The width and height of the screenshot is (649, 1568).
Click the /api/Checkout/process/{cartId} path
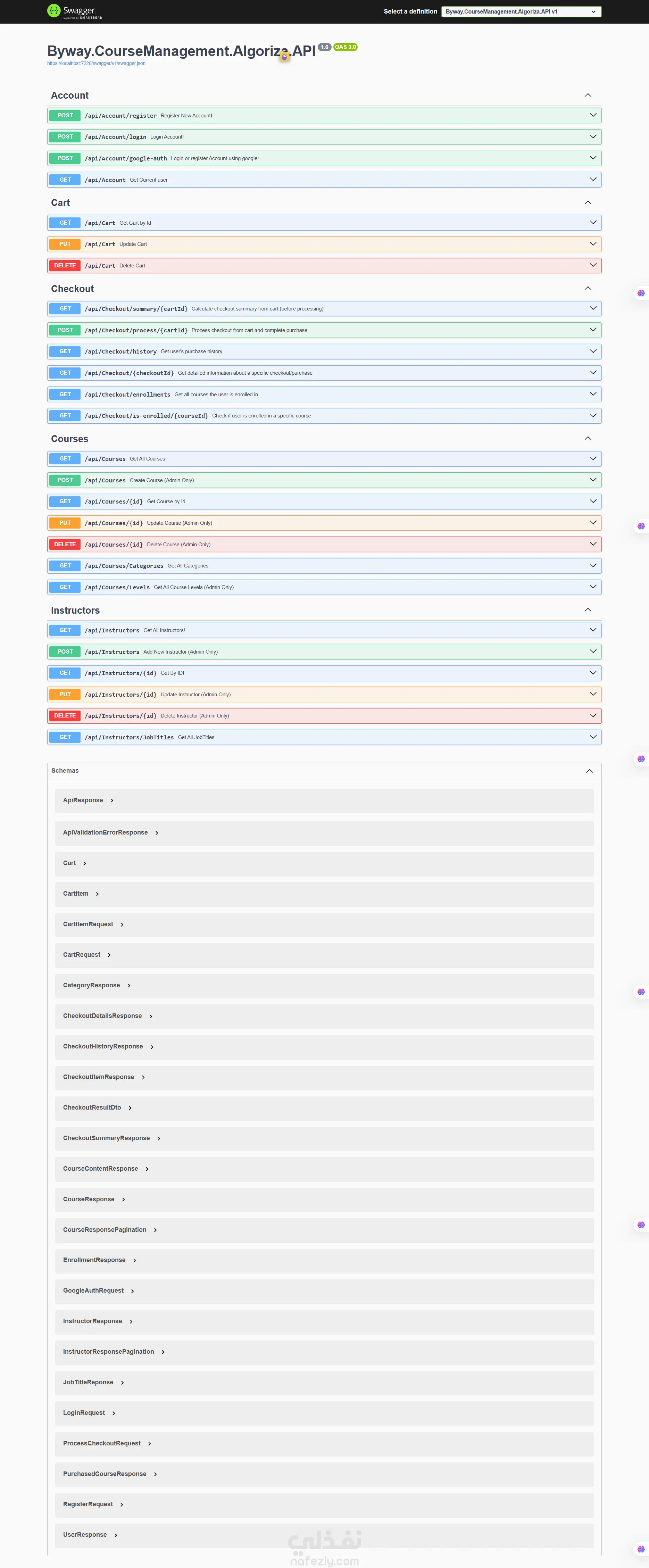(x=136, y=331)
